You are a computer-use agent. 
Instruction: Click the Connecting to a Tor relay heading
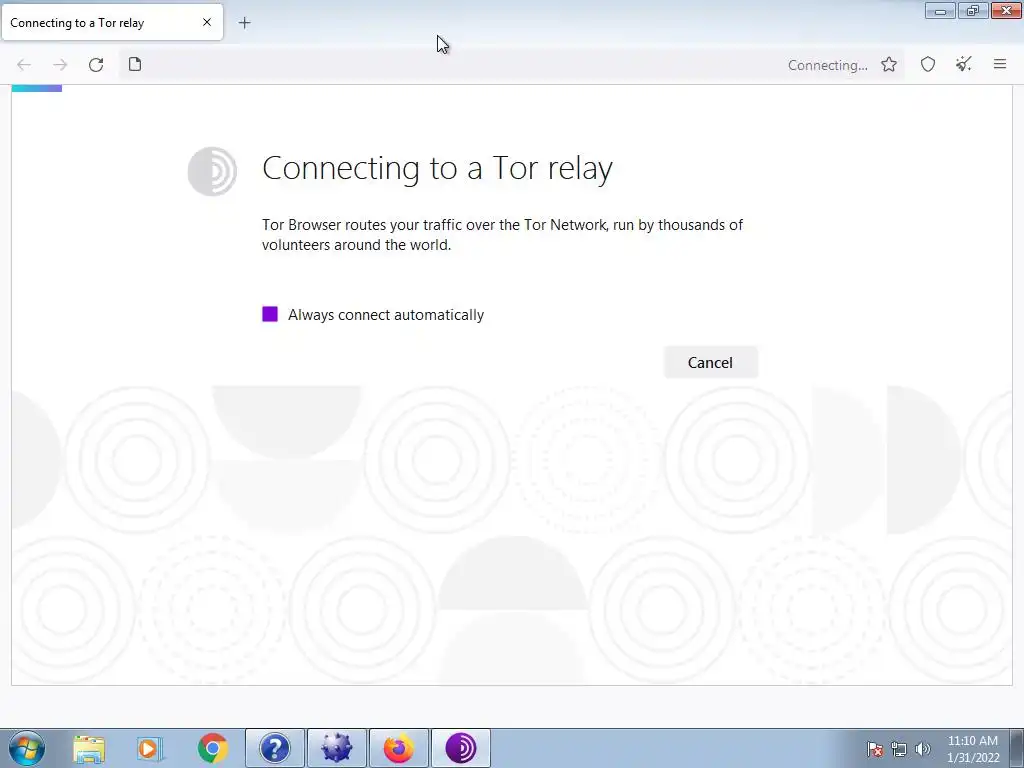point(437,168)
